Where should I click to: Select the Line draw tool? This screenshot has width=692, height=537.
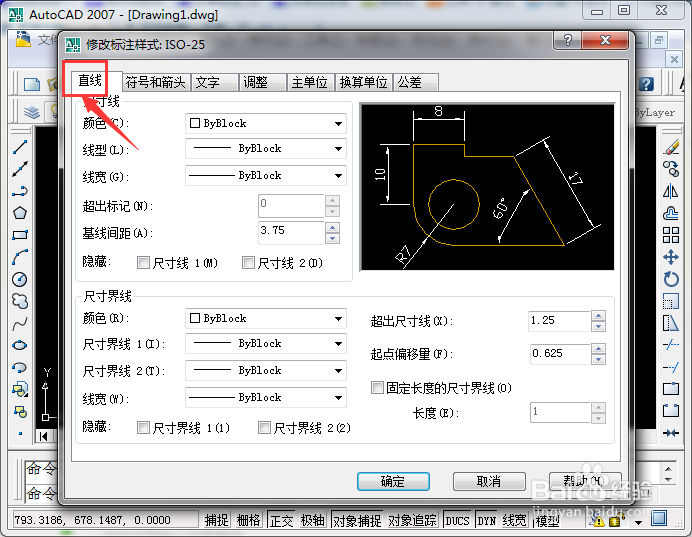pos(20,147)
